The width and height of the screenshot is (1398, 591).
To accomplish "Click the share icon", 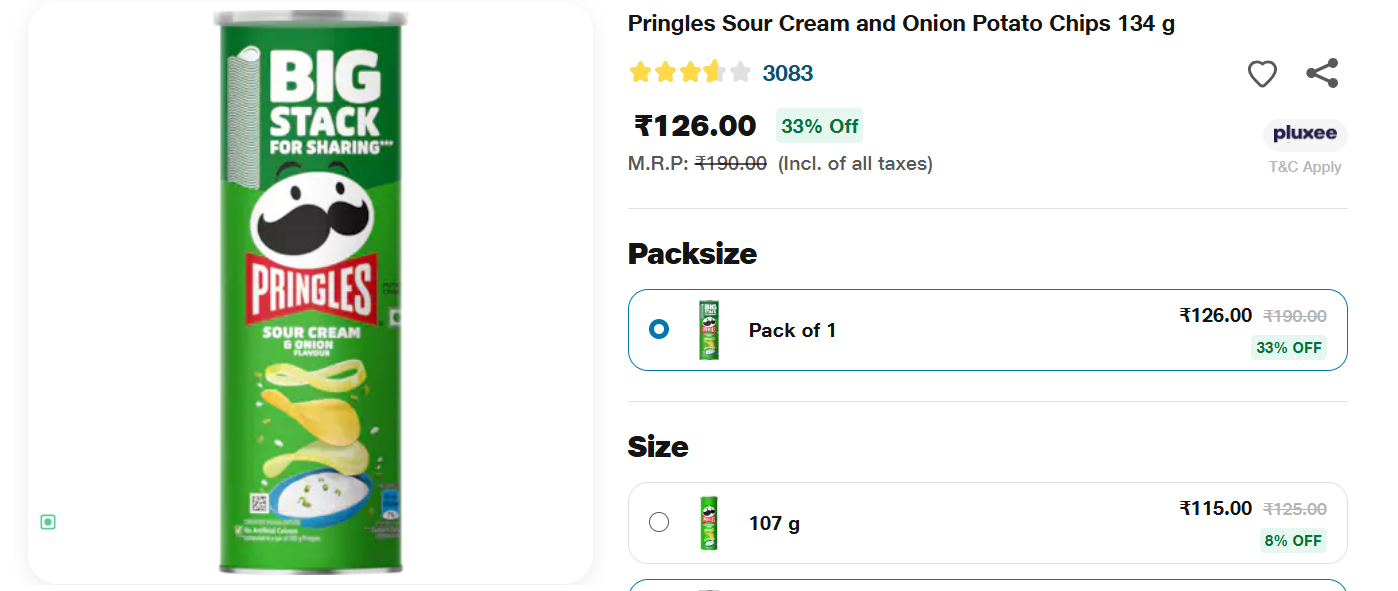I will [1322, 73].
